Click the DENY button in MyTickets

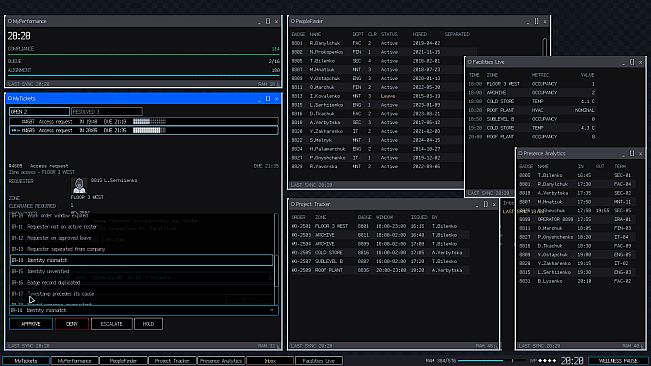tap(72, 324)
